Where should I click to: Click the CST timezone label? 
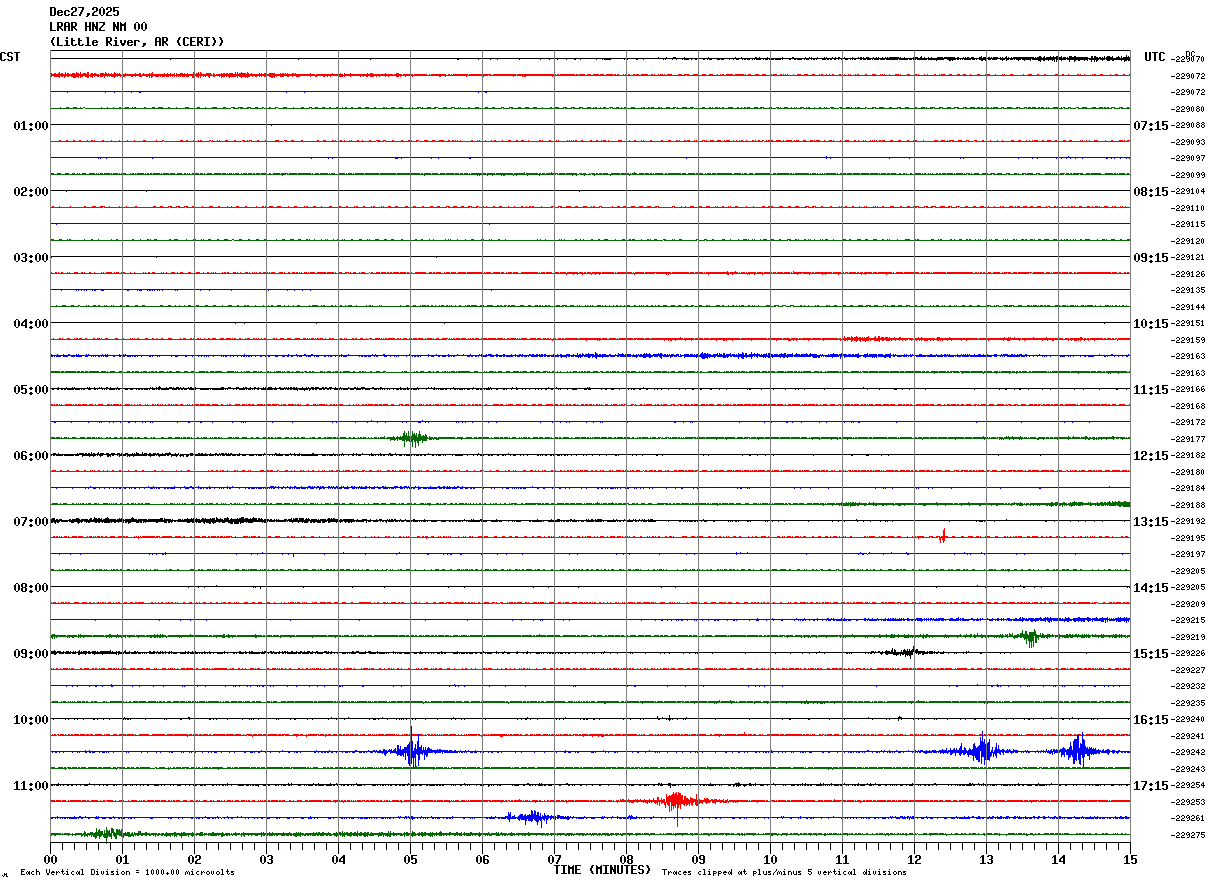10,57
